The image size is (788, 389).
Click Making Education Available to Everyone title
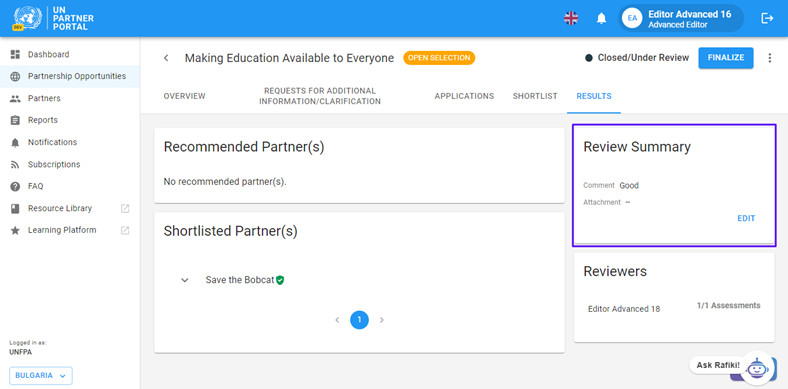click(x=289, y=58)
